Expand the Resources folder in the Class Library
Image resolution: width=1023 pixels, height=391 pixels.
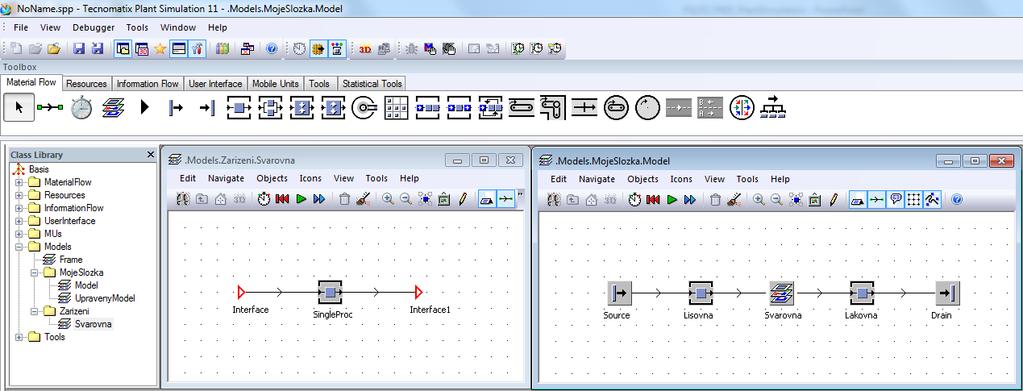click(x=19, y=195)
